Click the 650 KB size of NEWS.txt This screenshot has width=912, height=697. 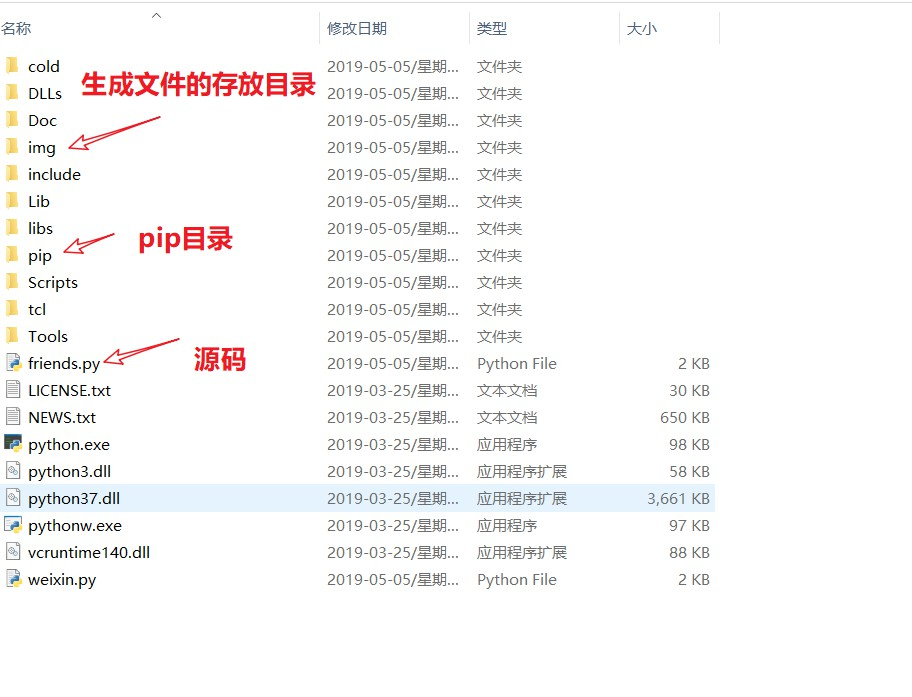pos(685,418)
